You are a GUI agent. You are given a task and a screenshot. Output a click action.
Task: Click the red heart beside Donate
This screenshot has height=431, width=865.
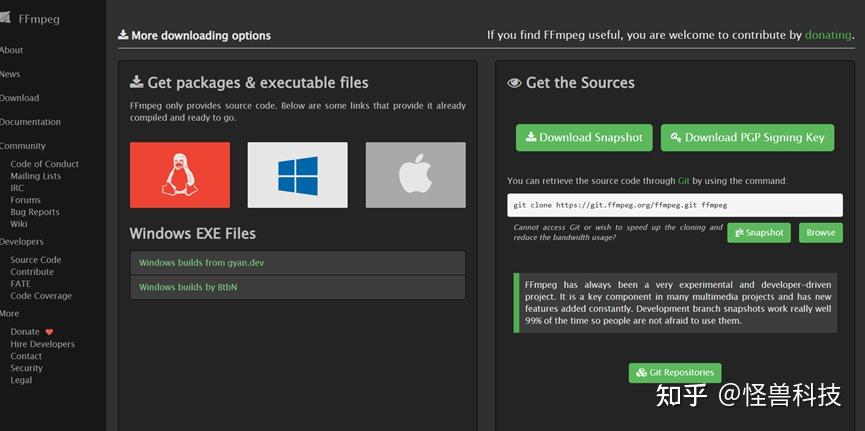(x=49, y=332)
